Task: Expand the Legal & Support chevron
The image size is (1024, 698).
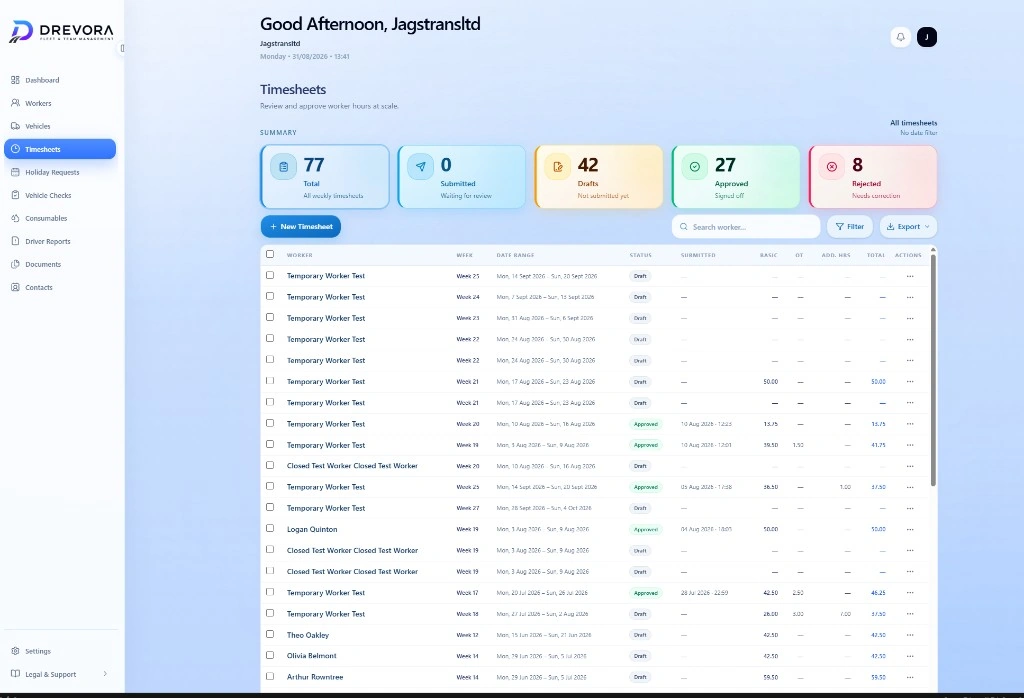Action: click(x=105, y=674)
